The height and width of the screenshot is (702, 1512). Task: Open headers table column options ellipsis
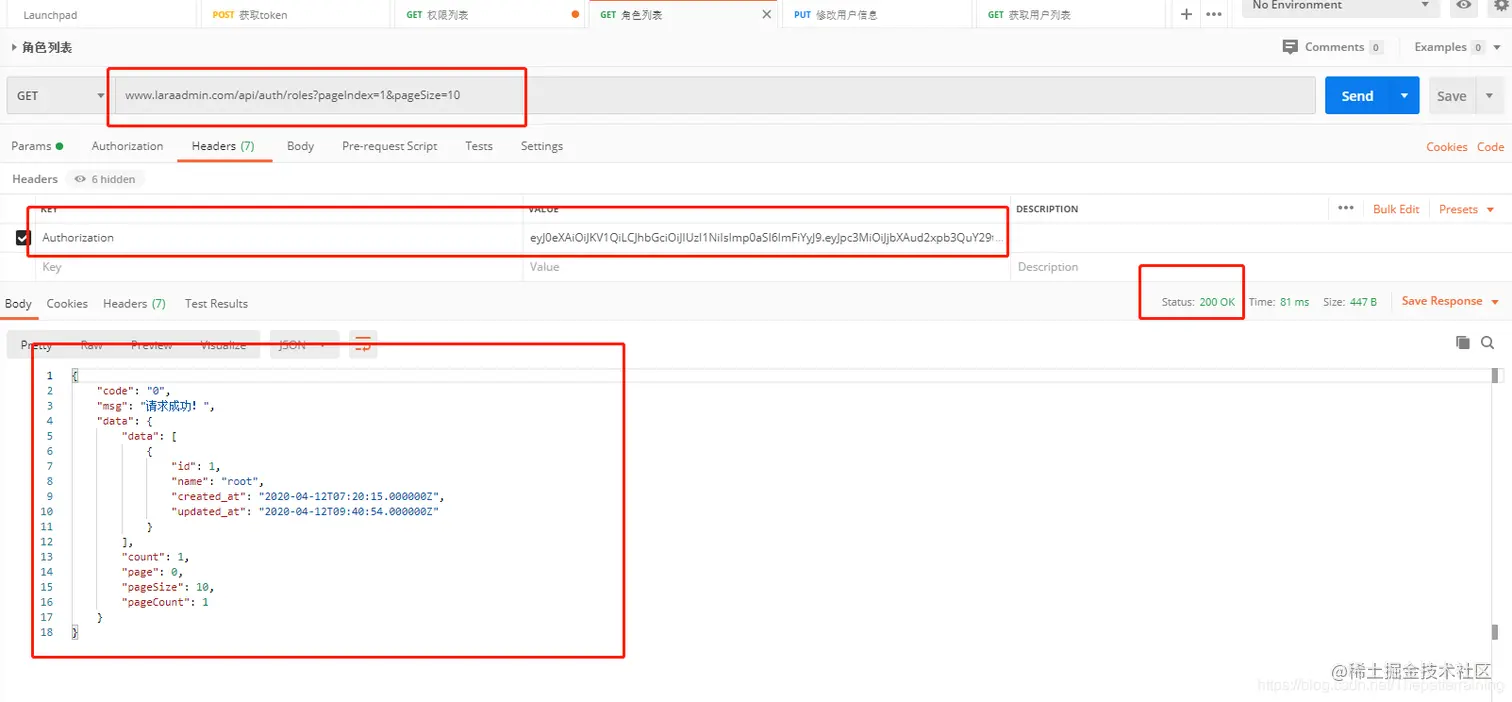[x=1346, y=208]
